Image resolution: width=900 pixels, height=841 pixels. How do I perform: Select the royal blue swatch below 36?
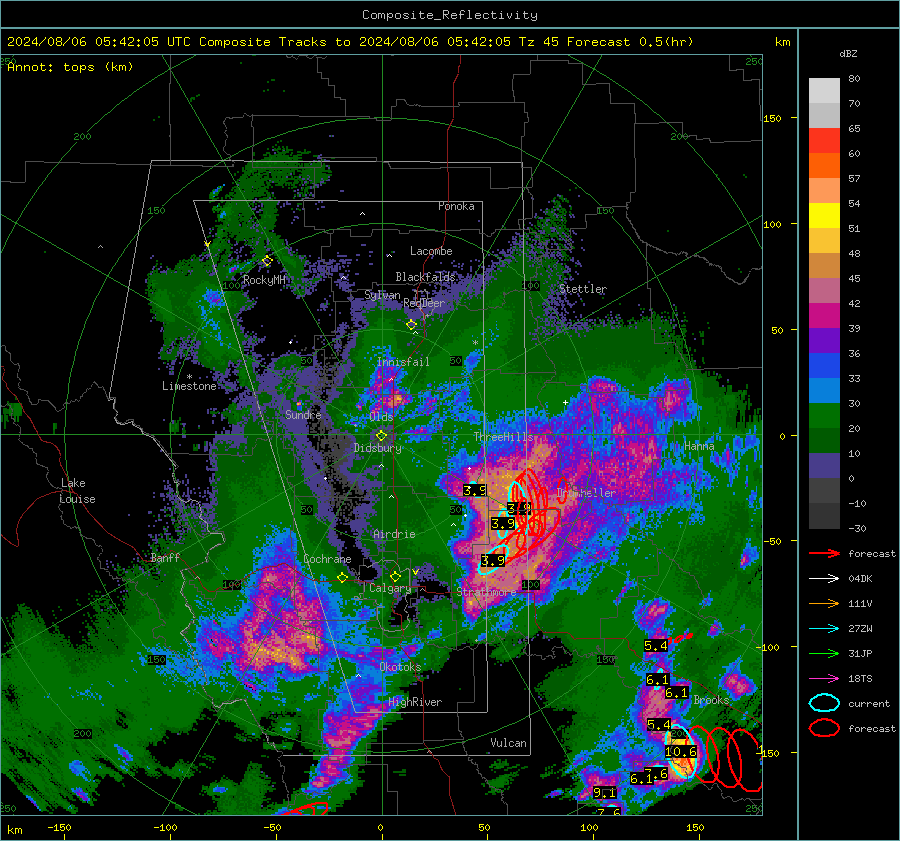(824, 366)
